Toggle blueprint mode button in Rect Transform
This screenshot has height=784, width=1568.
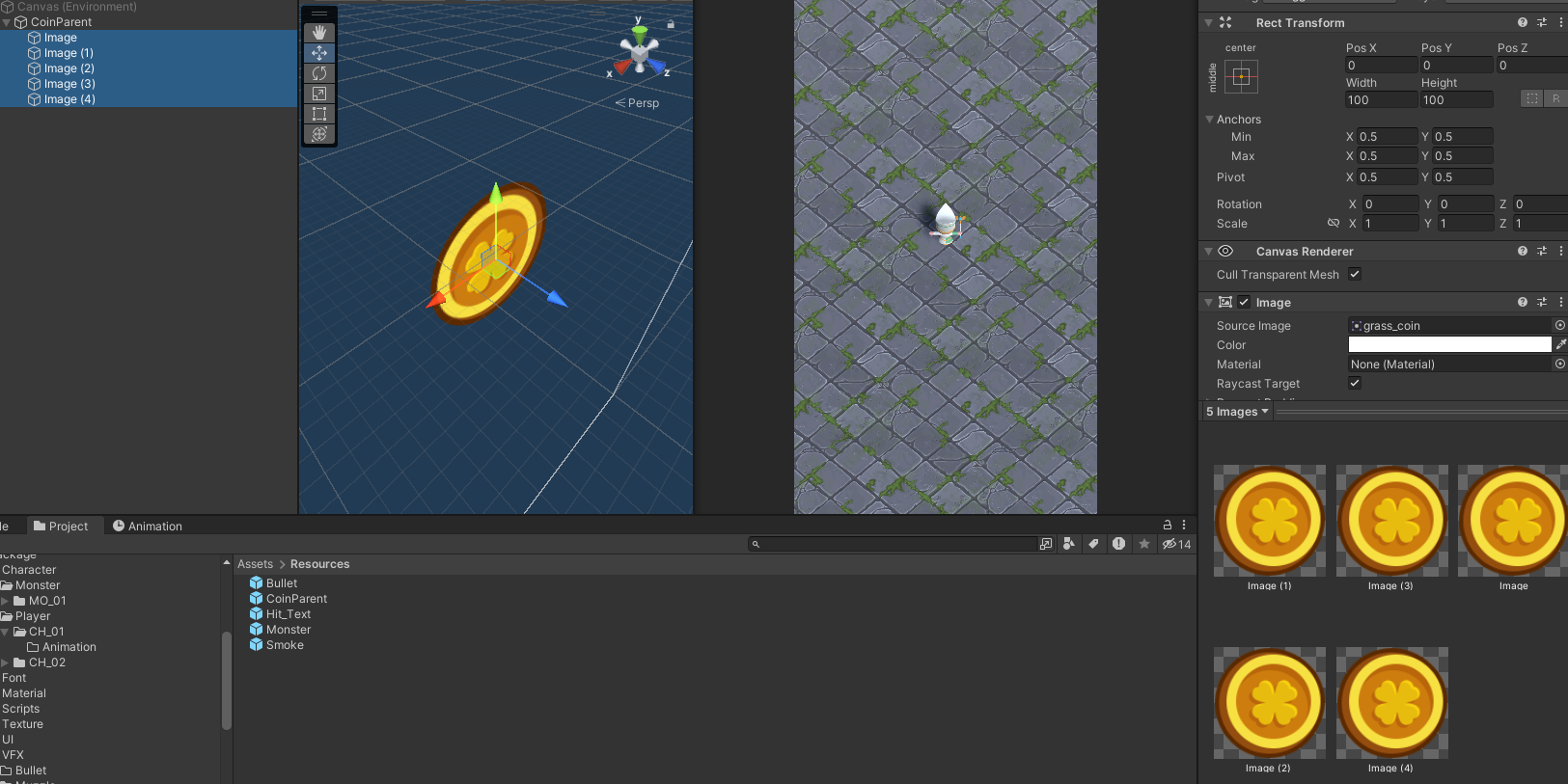pos(1532,98)
